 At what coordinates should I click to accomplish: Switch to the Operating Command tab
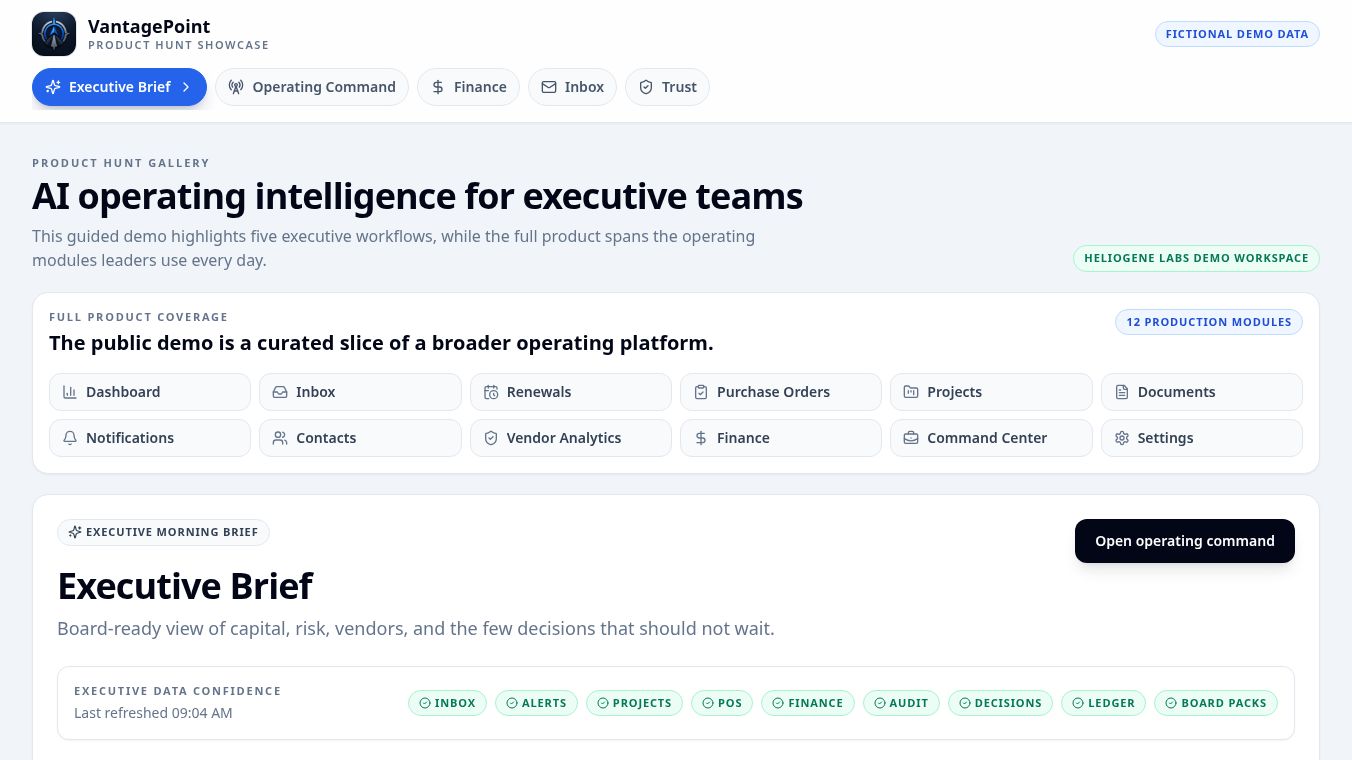click(312, 87)
